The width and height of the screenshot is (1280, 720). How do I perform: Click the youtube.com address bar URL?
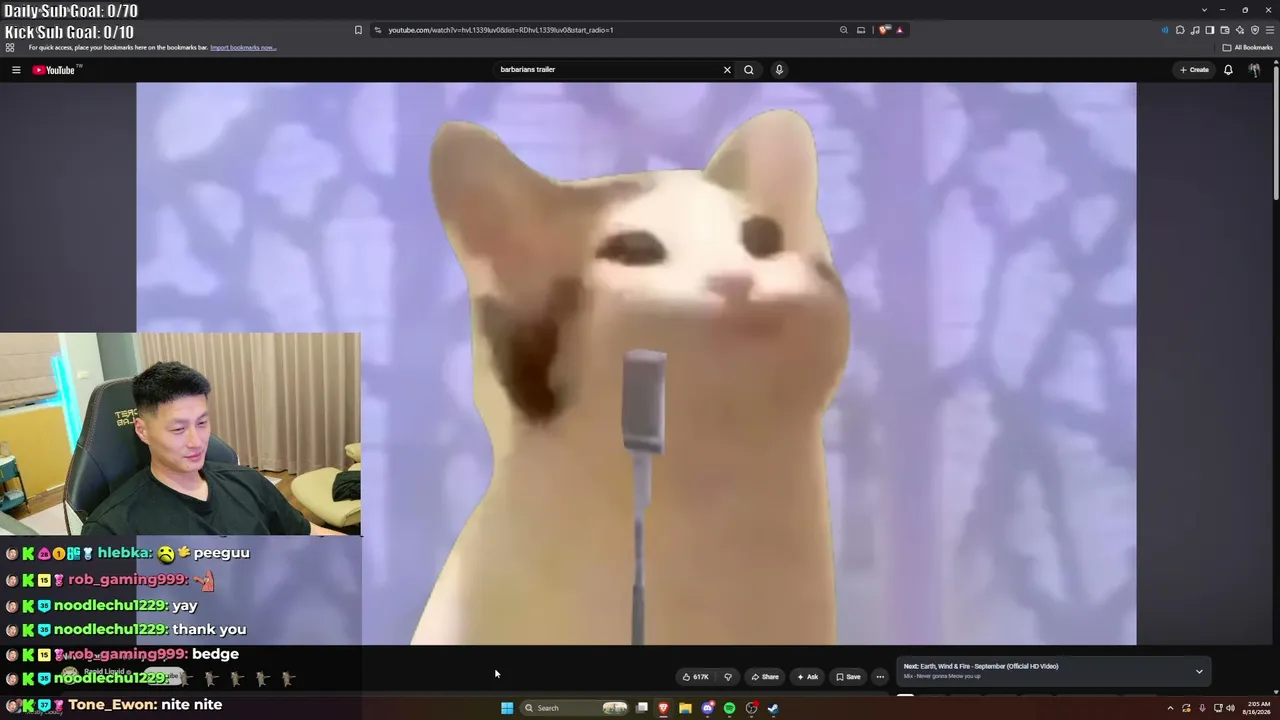[501, 30]
